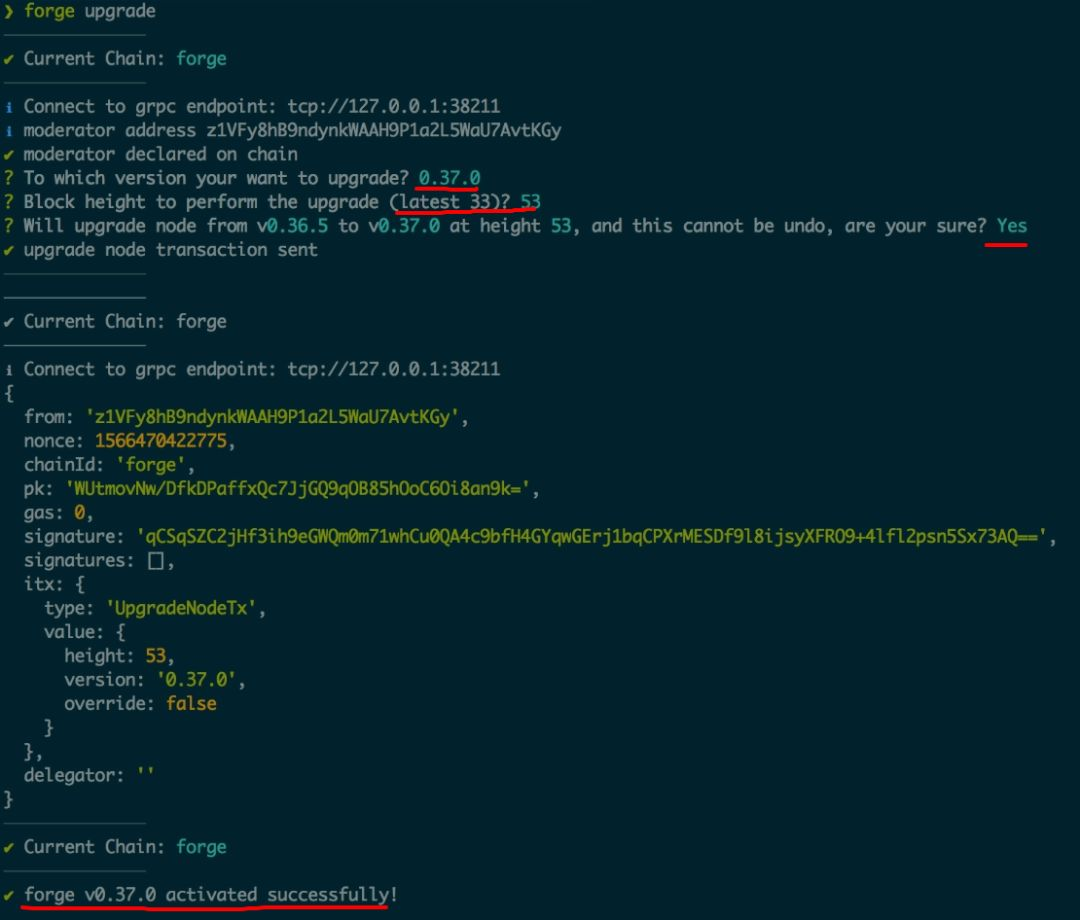Click the nonce value 1566470422775
Screen dimensions: 1080x920
point(160,441)
